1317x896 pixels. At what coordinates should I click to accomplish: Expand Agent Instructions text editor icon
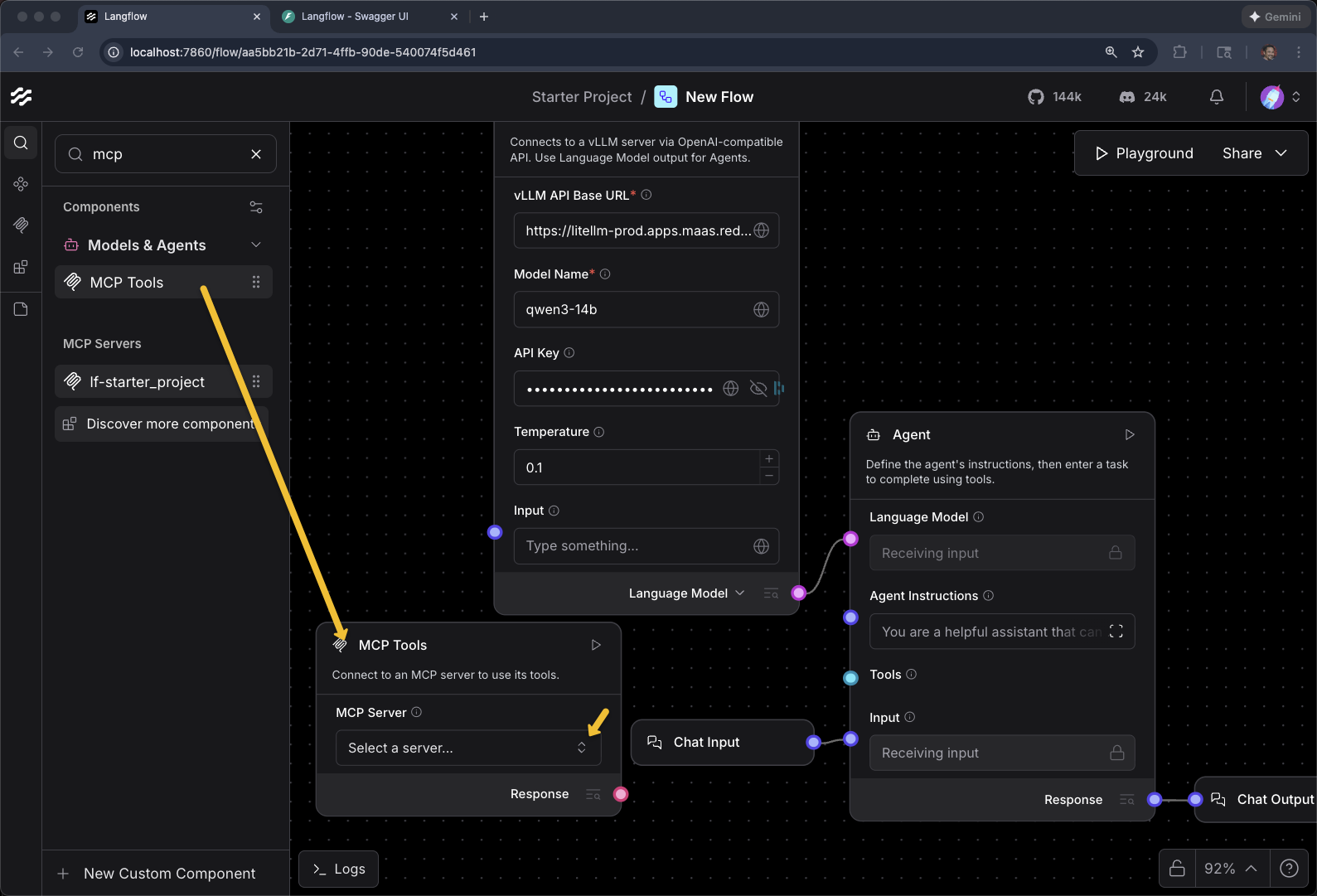(1116, 632)
